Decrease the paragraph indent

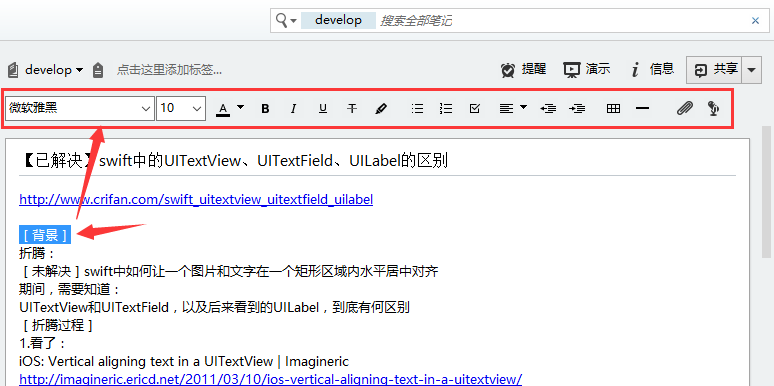pyautogui.click(x=548, y=109)
